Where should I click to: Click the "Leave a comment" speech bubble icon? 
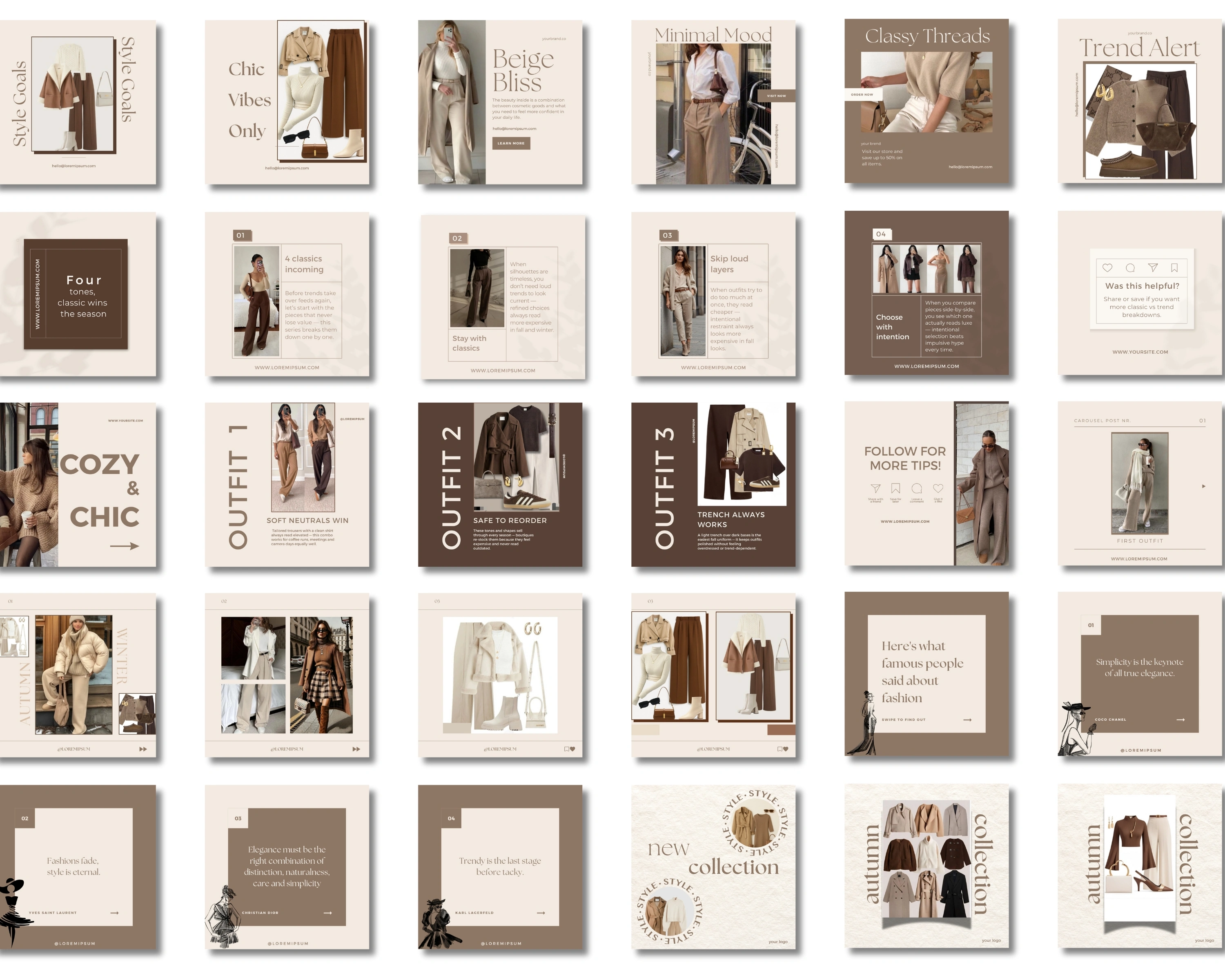point(916,489)
